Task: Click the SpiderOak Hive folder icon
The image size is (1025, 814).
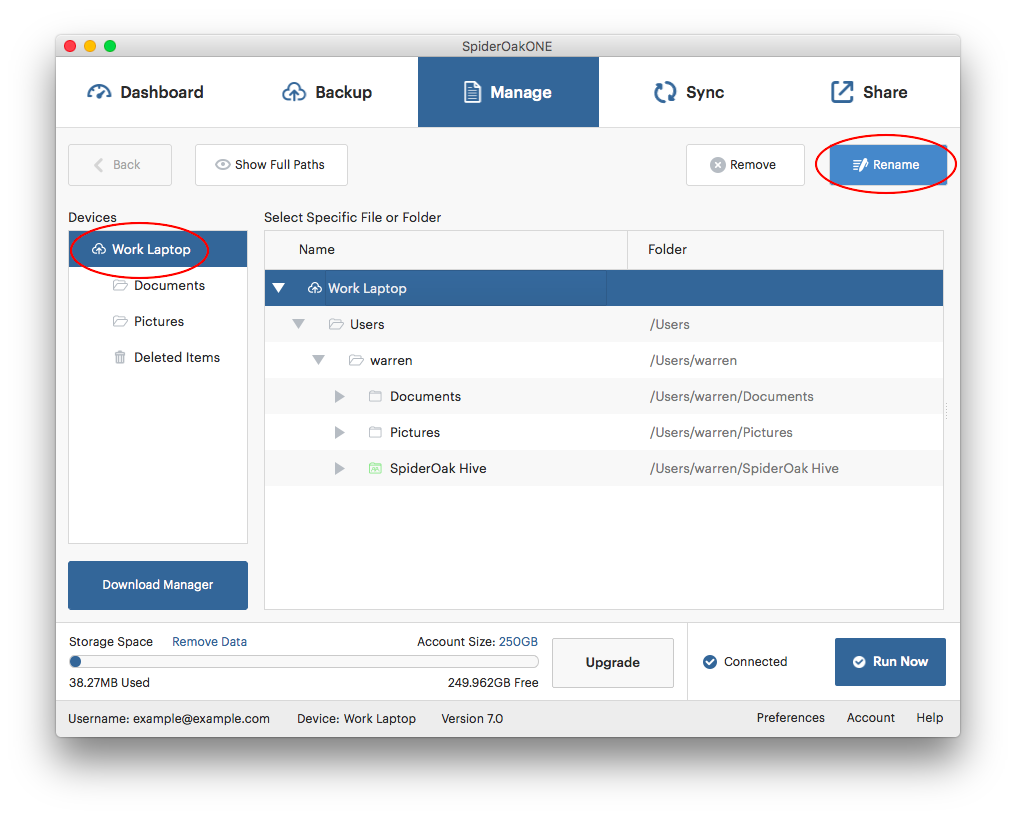Action: (x=375, y=468)
